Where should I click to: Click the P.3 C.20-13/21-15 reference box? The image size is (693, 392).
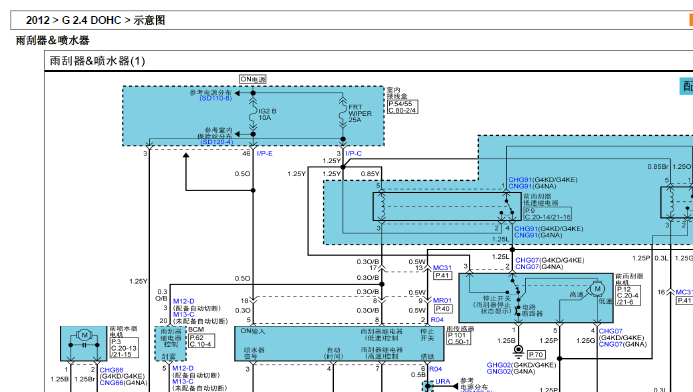pos(125,348)
